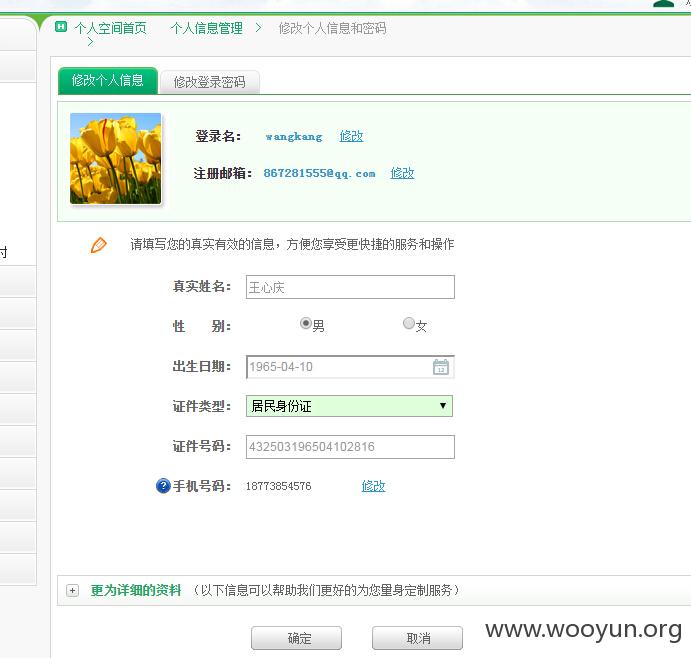Click the phone number 18773854576
The height and width of the screenshot is (658, 691).
(279, 486)
